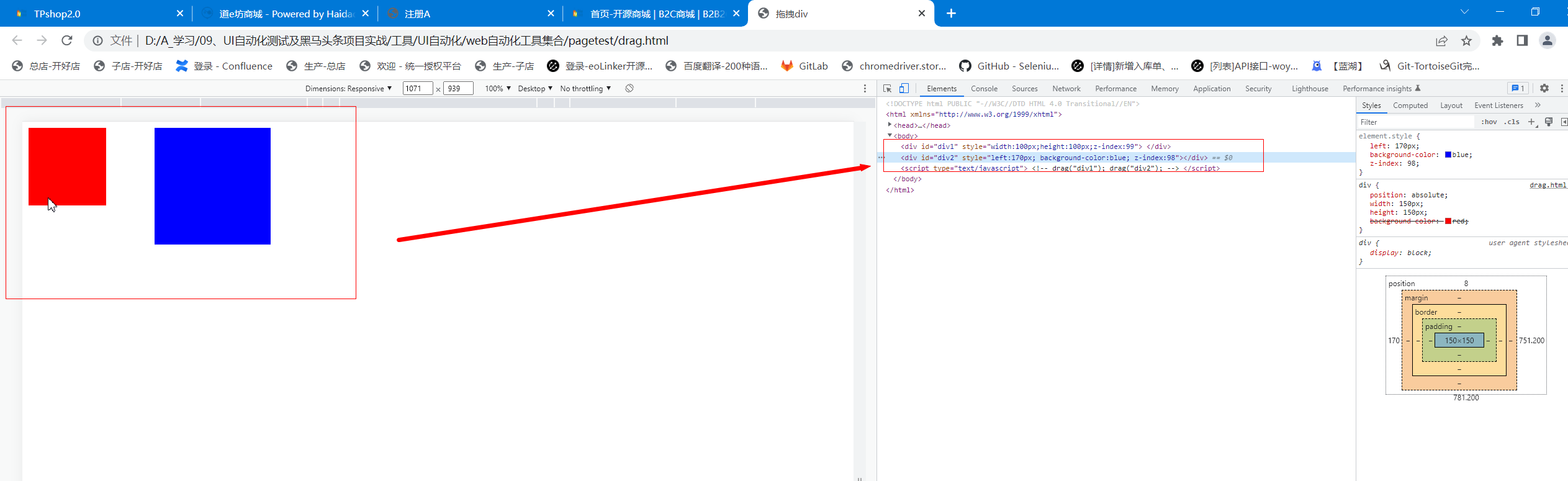Open the Lighthouse panel tab

point(1310,89)
